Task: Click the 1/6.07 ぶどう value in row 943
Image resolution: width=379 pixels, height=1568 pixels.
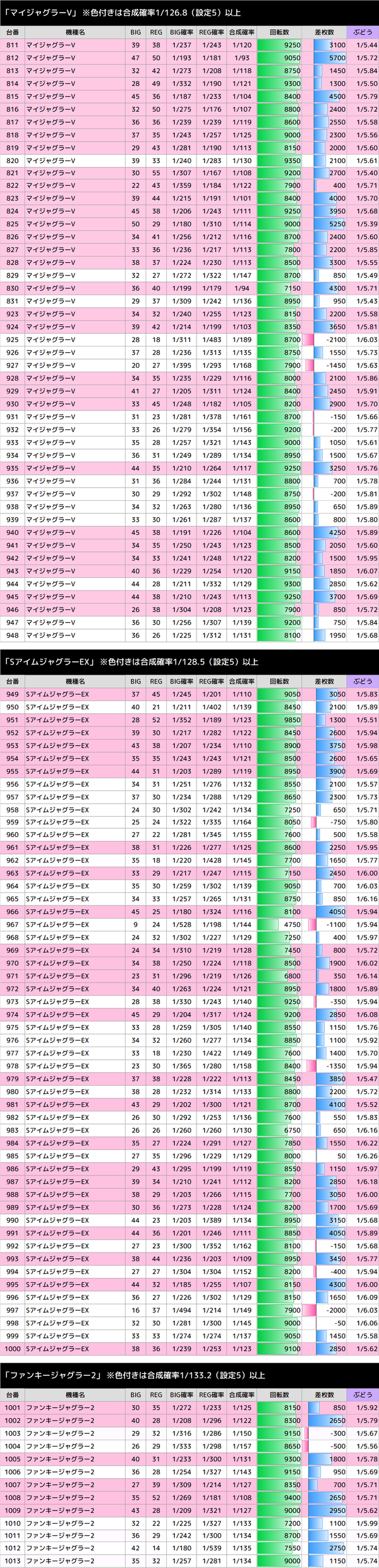Action: 366,571
